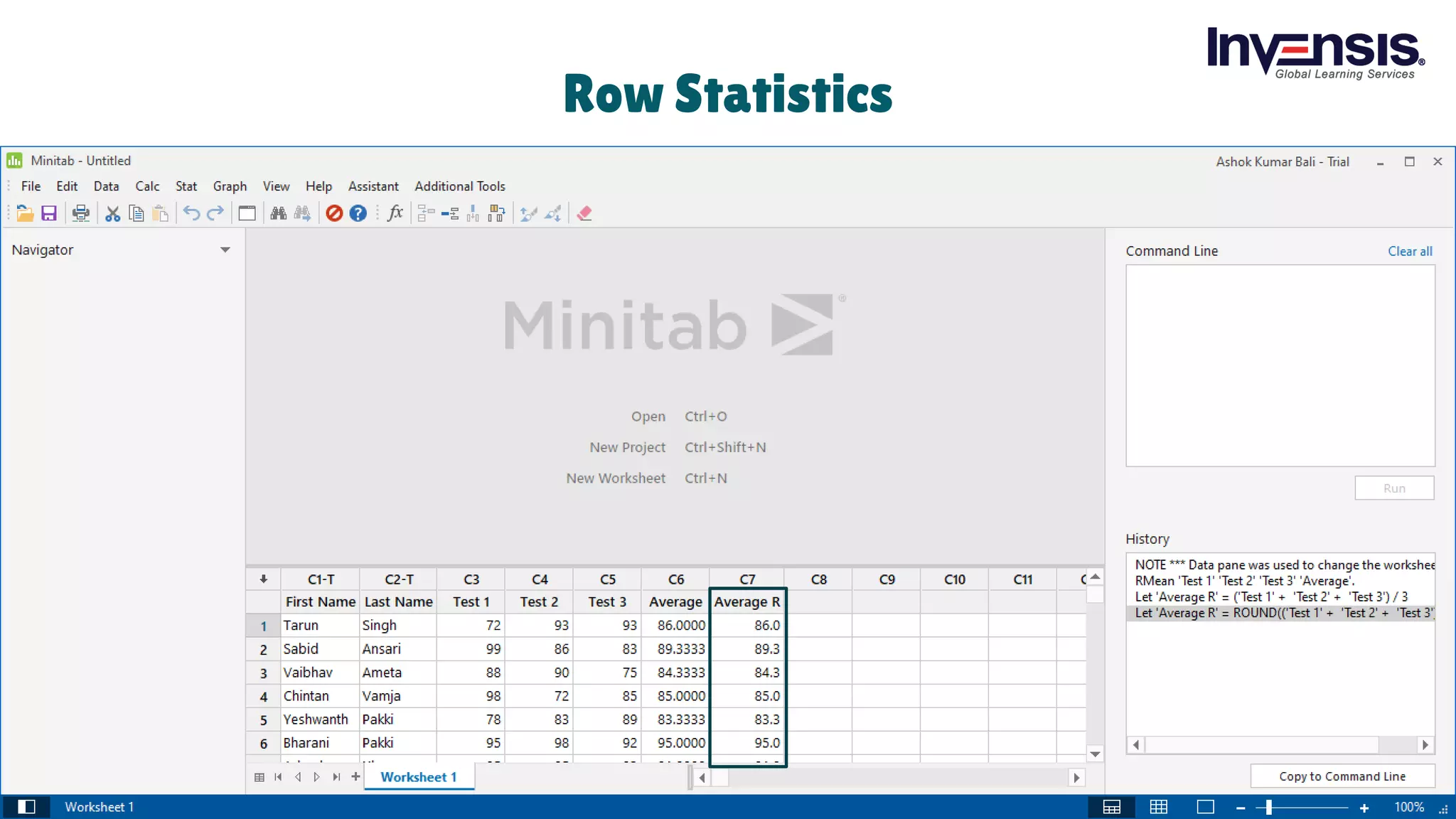Click the Clear all link
1456x819 pixels.
click(1409, 251)
